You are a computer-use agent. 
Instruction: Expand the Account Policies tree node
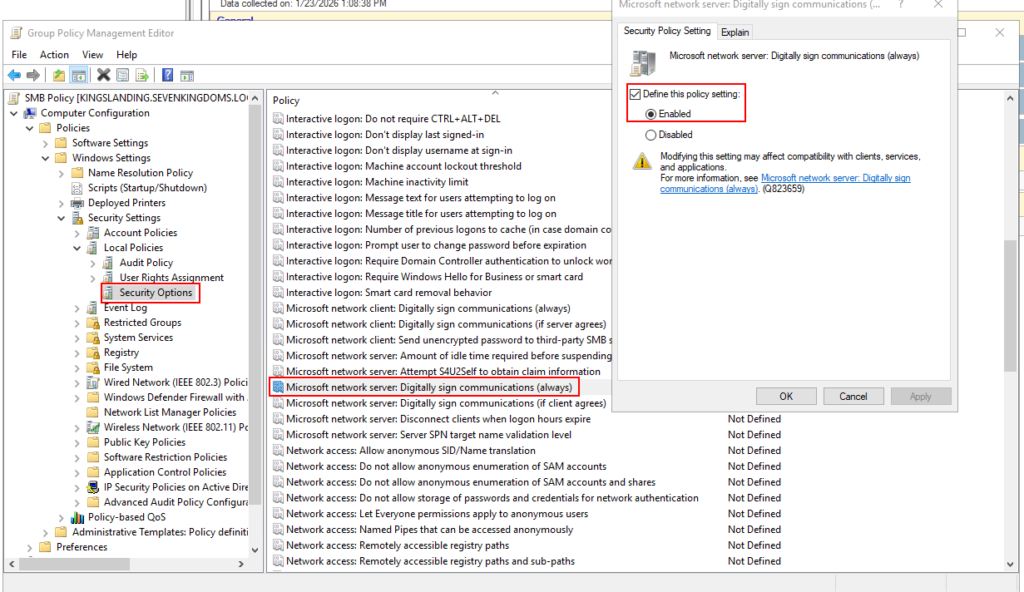click(x=78, y=233)
